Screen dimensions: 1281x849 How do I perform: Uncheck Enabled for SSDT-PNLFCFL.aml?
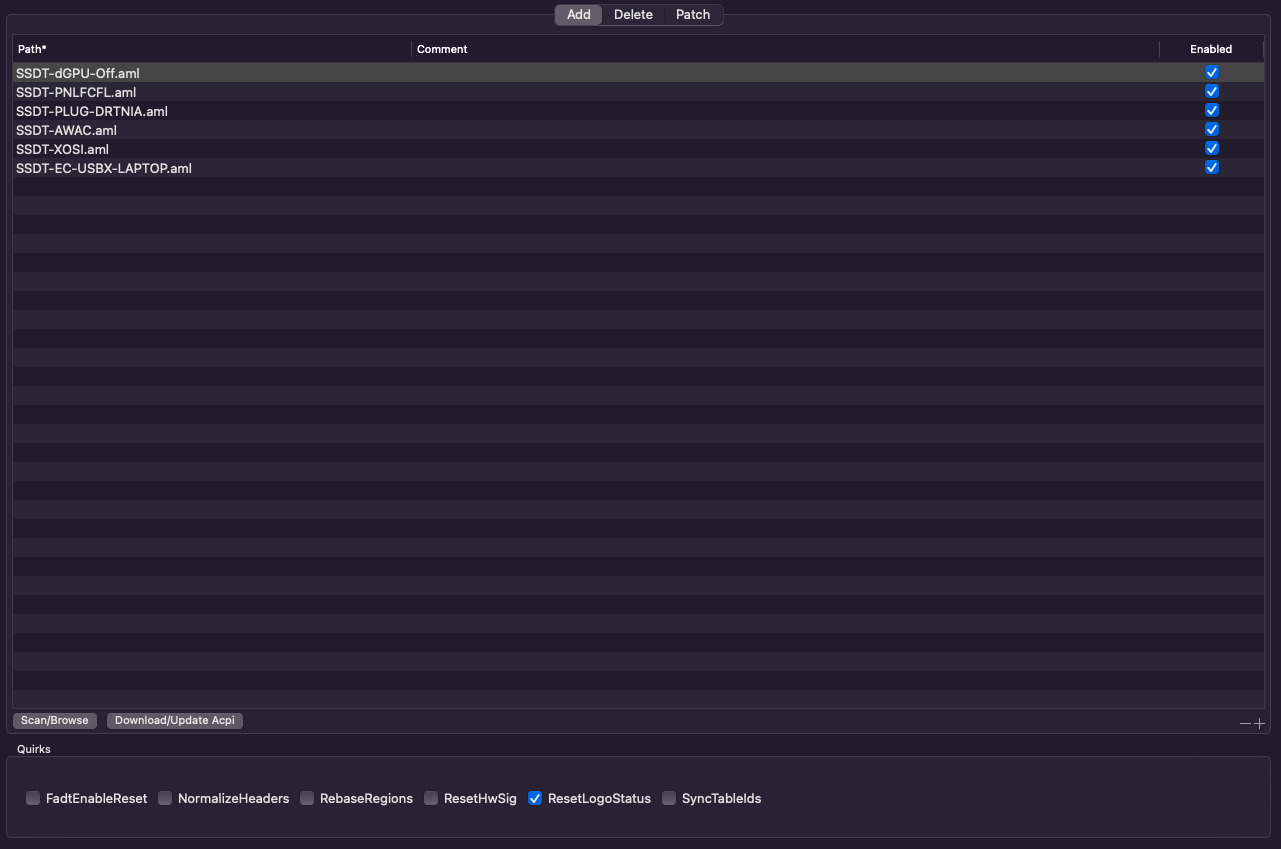point(1212,92)
